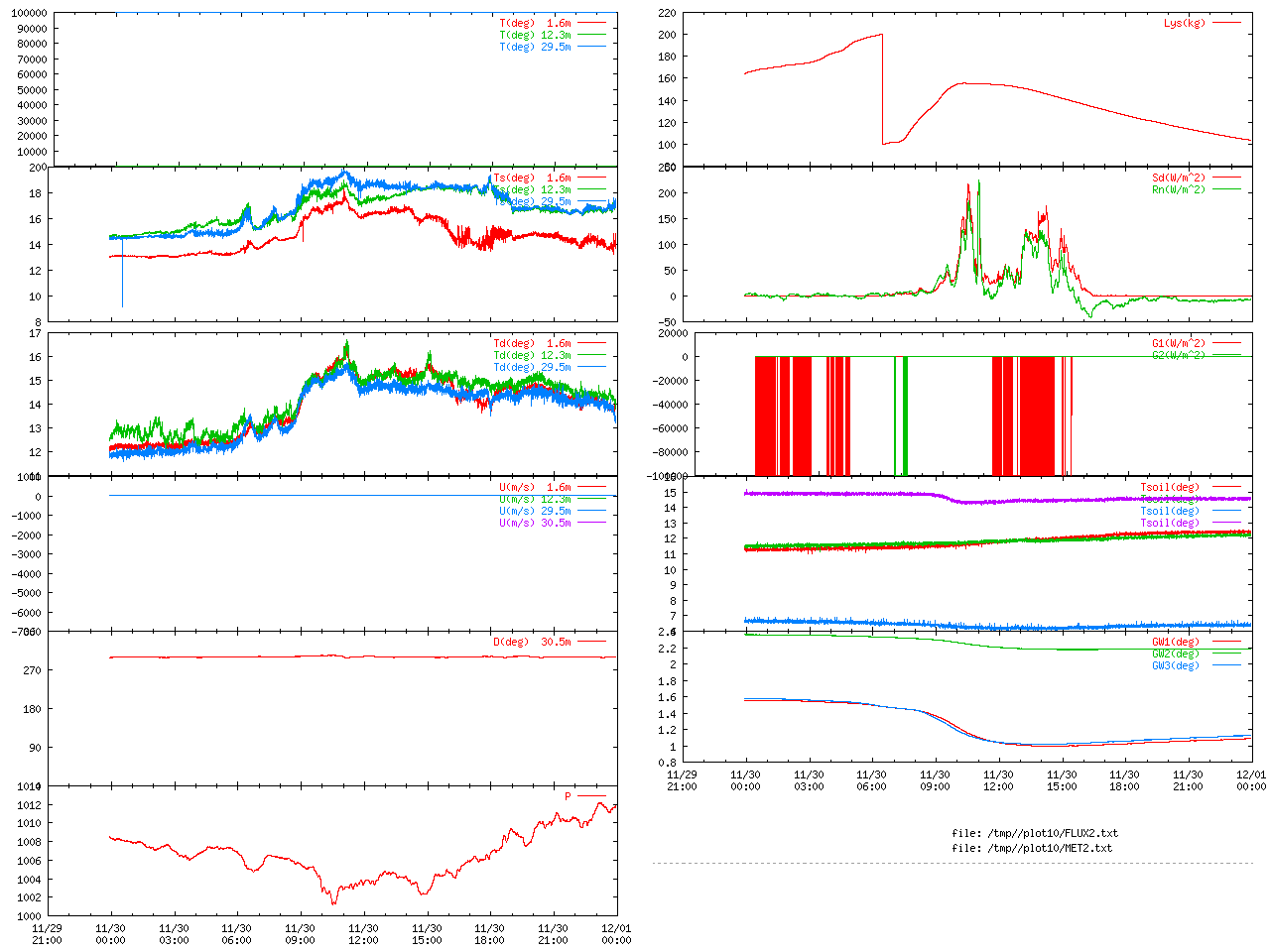This screenshot has height=952, width=1270.
Task: Click the green line sample beside Rn(W/m^2)
Action: pos(1226,189)
